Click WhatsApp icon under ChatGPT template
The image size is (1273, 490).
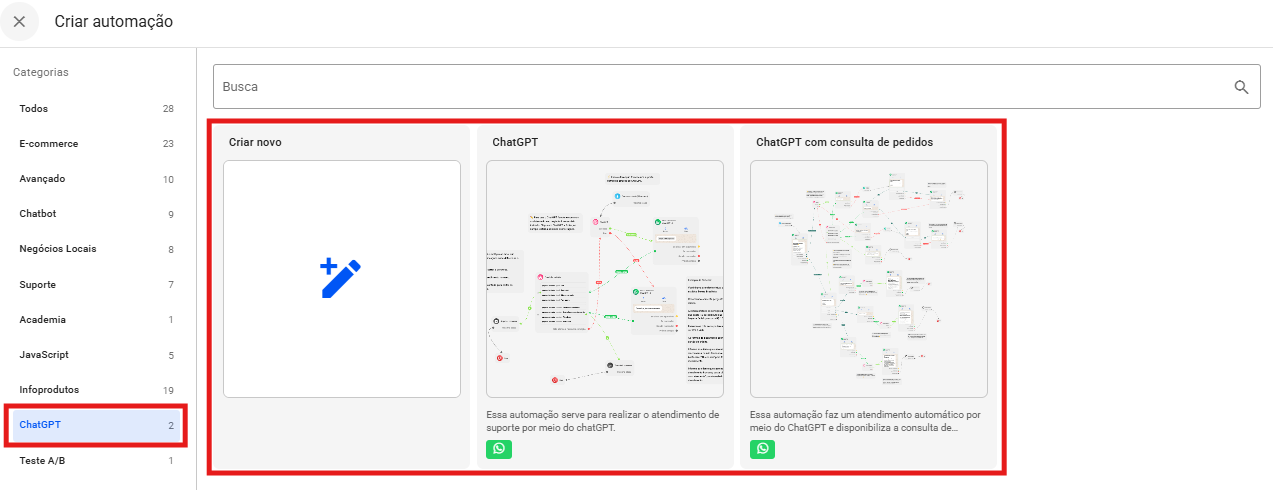(x=499, y=449)
